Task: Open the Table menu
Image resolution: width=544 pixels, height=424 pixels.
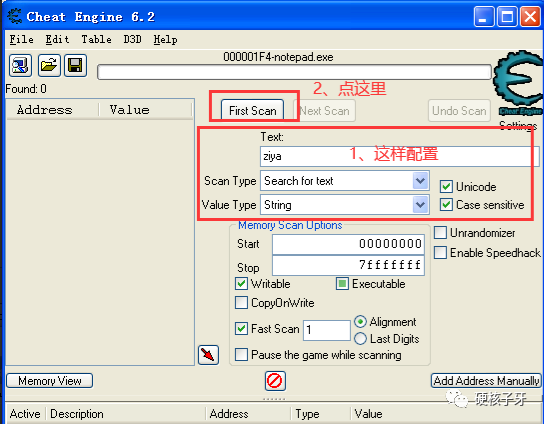Action: pos(96,39)
